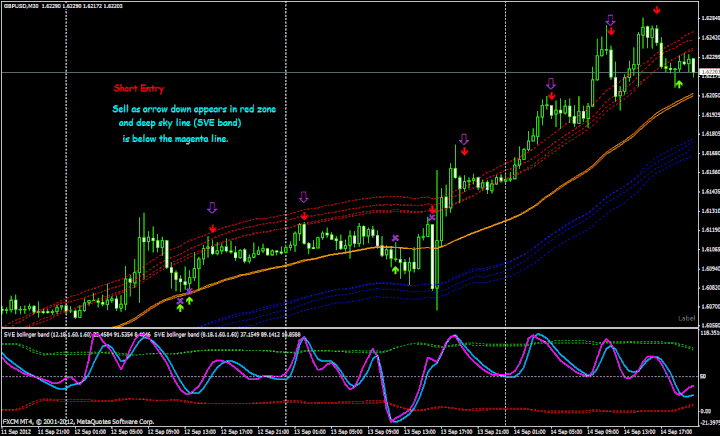This screenshot has width=720, height=436.
Task: Click '12 Sep 09:00' on the time axis
Action: point(163,432)
